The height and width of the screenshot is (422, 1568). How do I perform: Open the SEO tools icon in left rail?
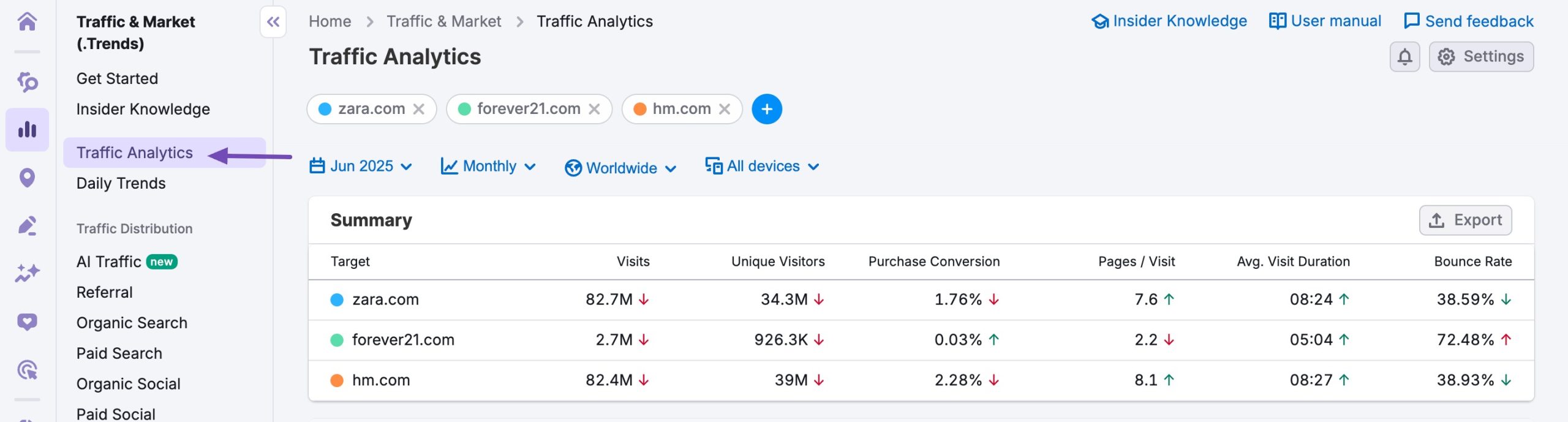tap(27, 81)
